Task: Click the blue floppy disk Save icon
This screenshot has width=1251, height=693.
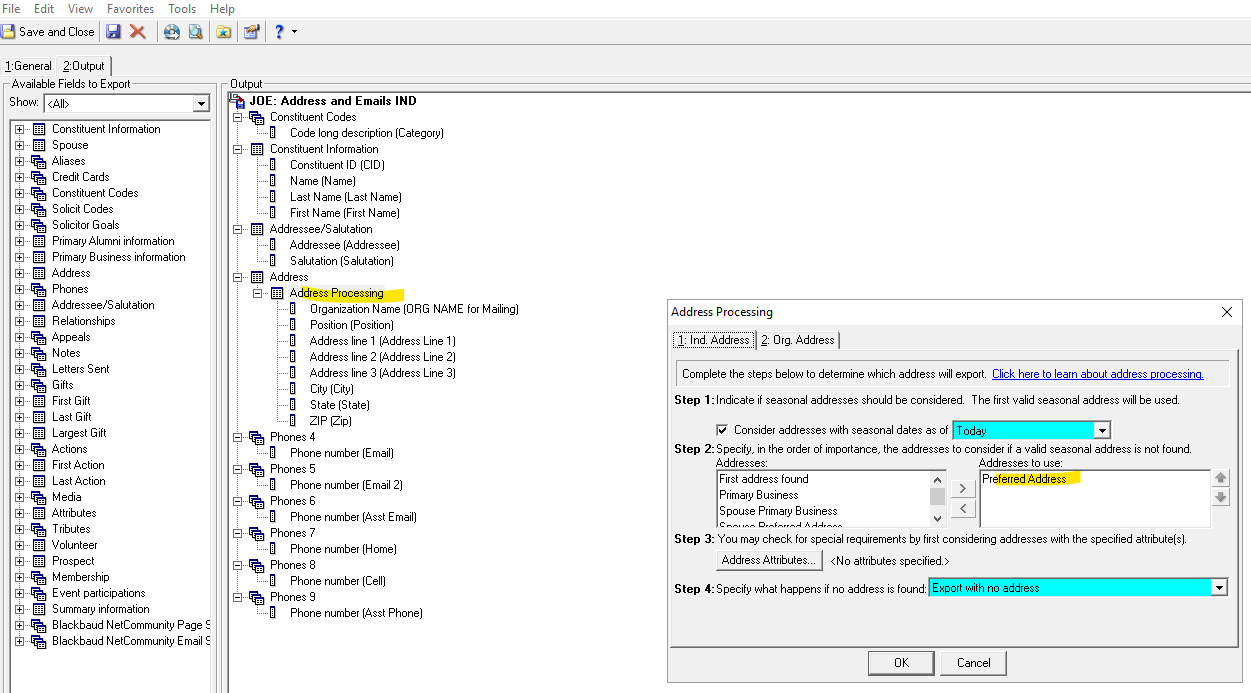Action: click(113, 32)
